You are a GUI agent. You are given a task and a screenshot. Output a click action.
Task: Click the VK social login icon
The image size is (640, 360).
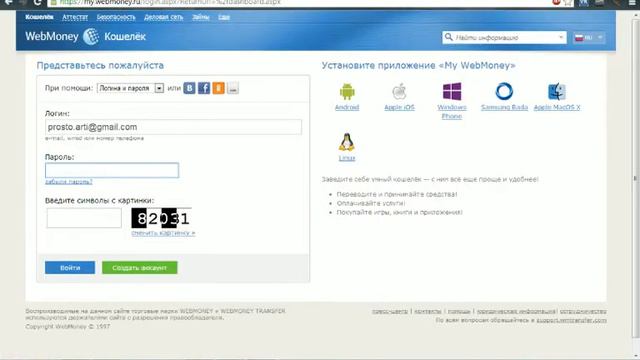click(189, 88)
